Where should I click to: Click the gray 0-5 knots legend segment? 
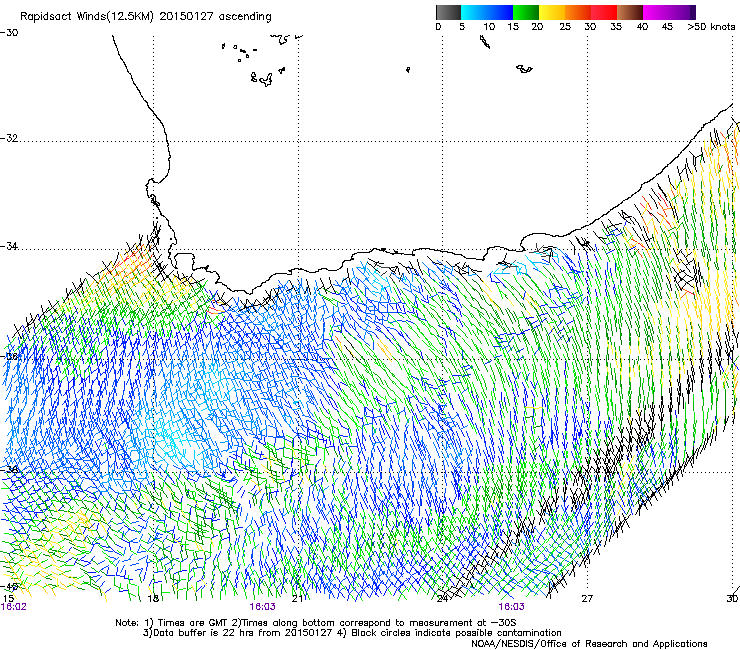pyautogui.click(x=448, y=12)
